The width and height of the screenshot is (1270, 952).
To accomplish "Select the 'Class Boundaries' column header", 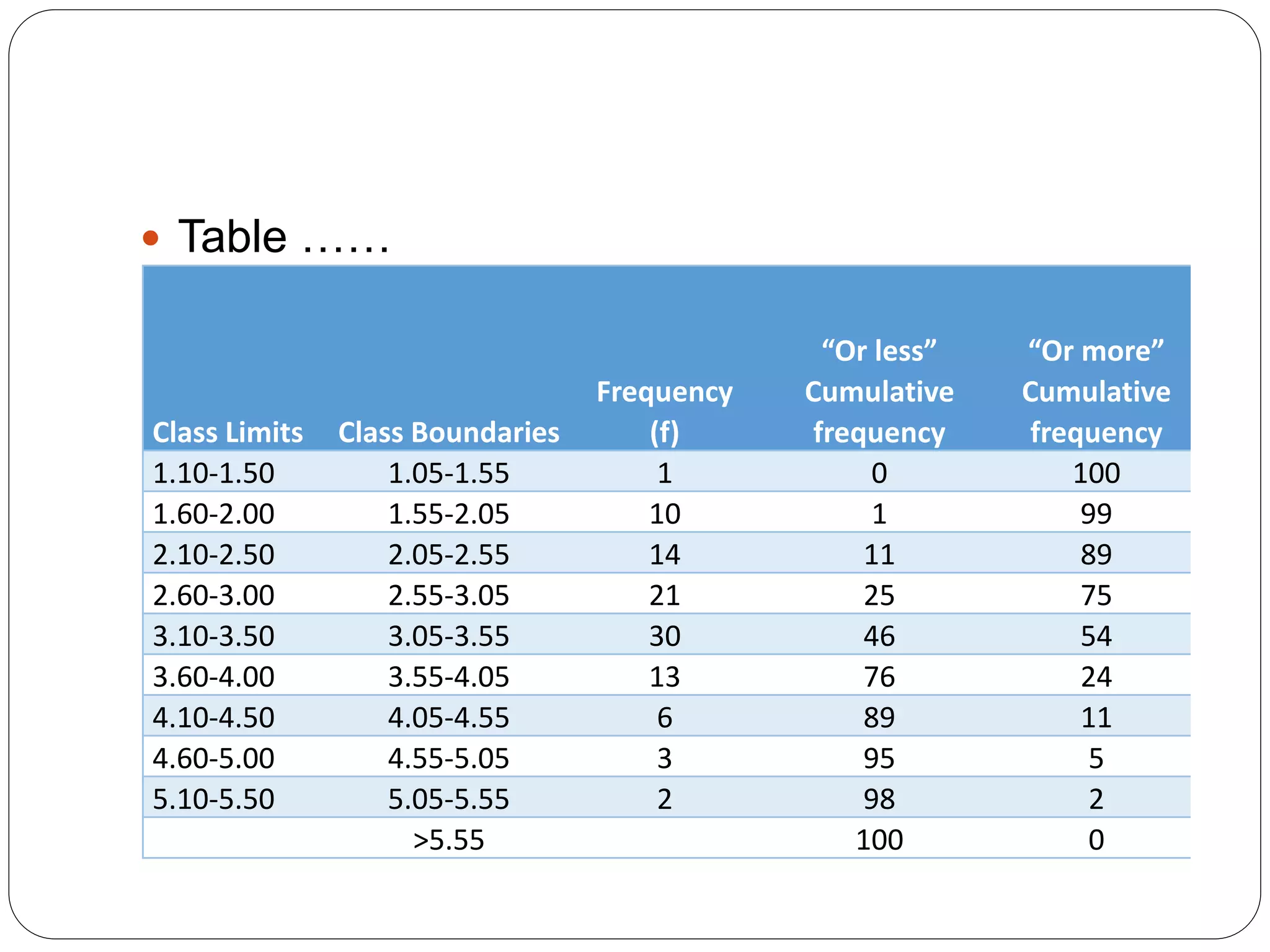I will pyautogui.click(x=448, y=433).
